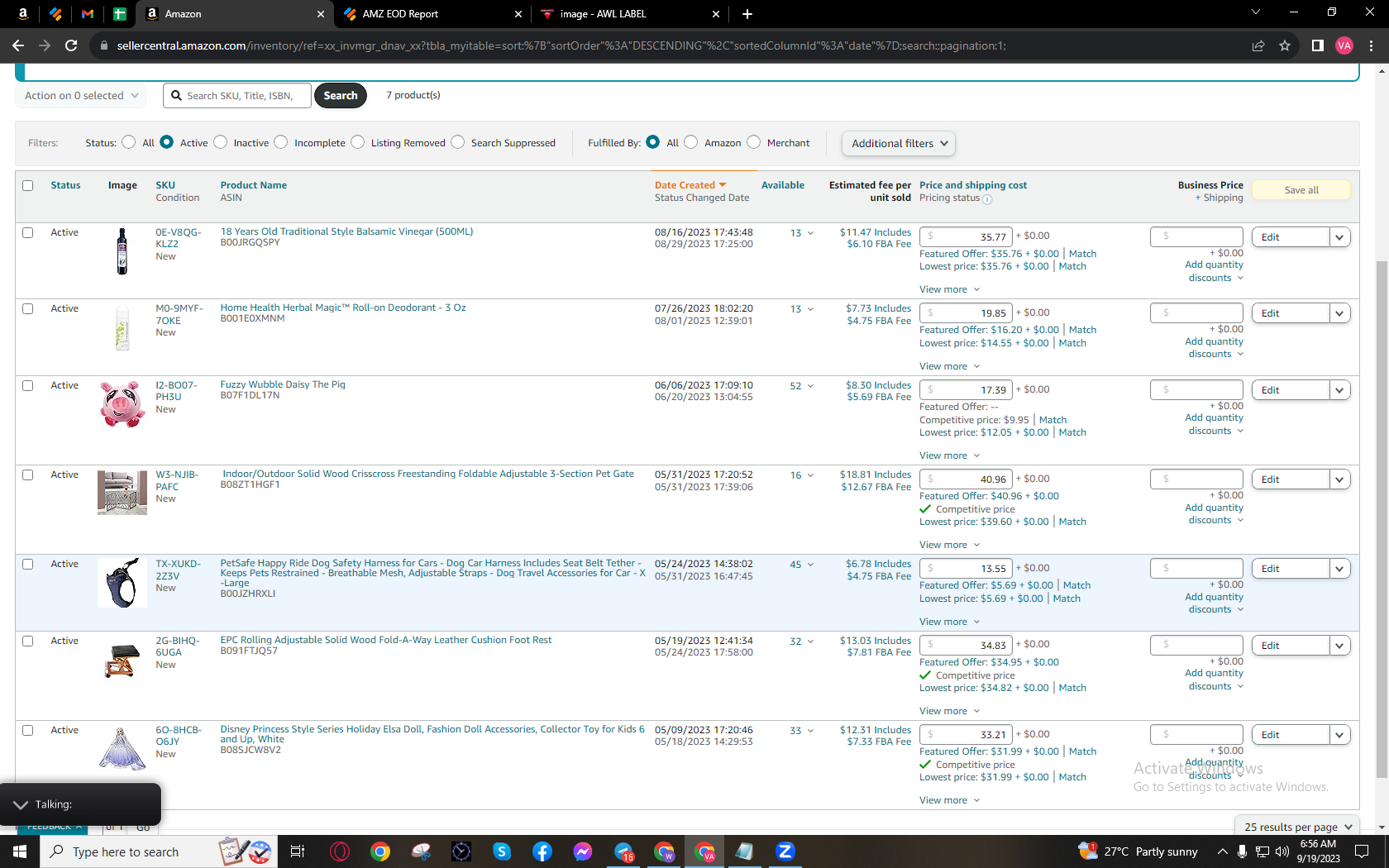Image resolution: width=1389 pixels, height=868 pixels.
Task: Click the Search button
Action: [341, 96]
